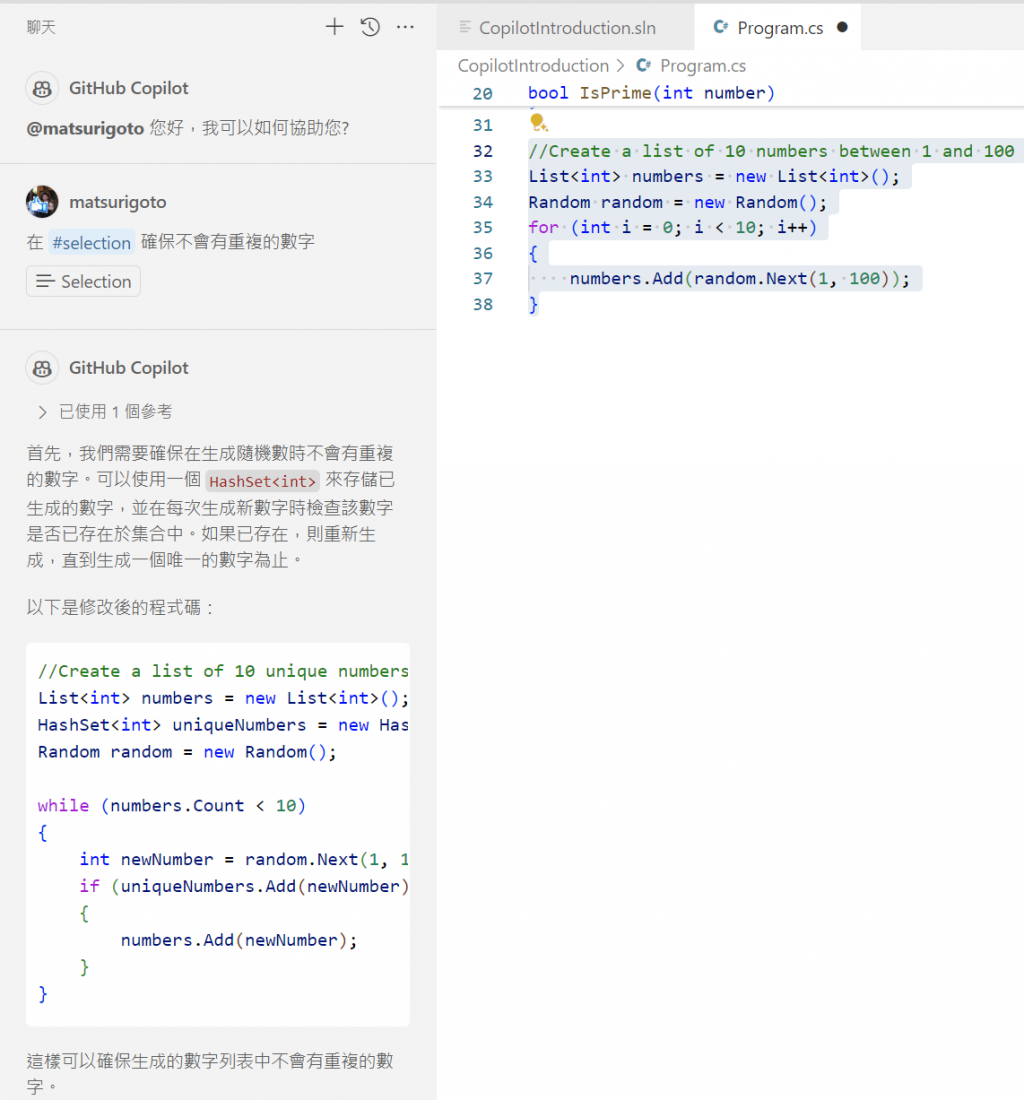This screenshot has height=1100, width=1024.
Task: Click line number 32 in gutter
Action: pos(483,151)
